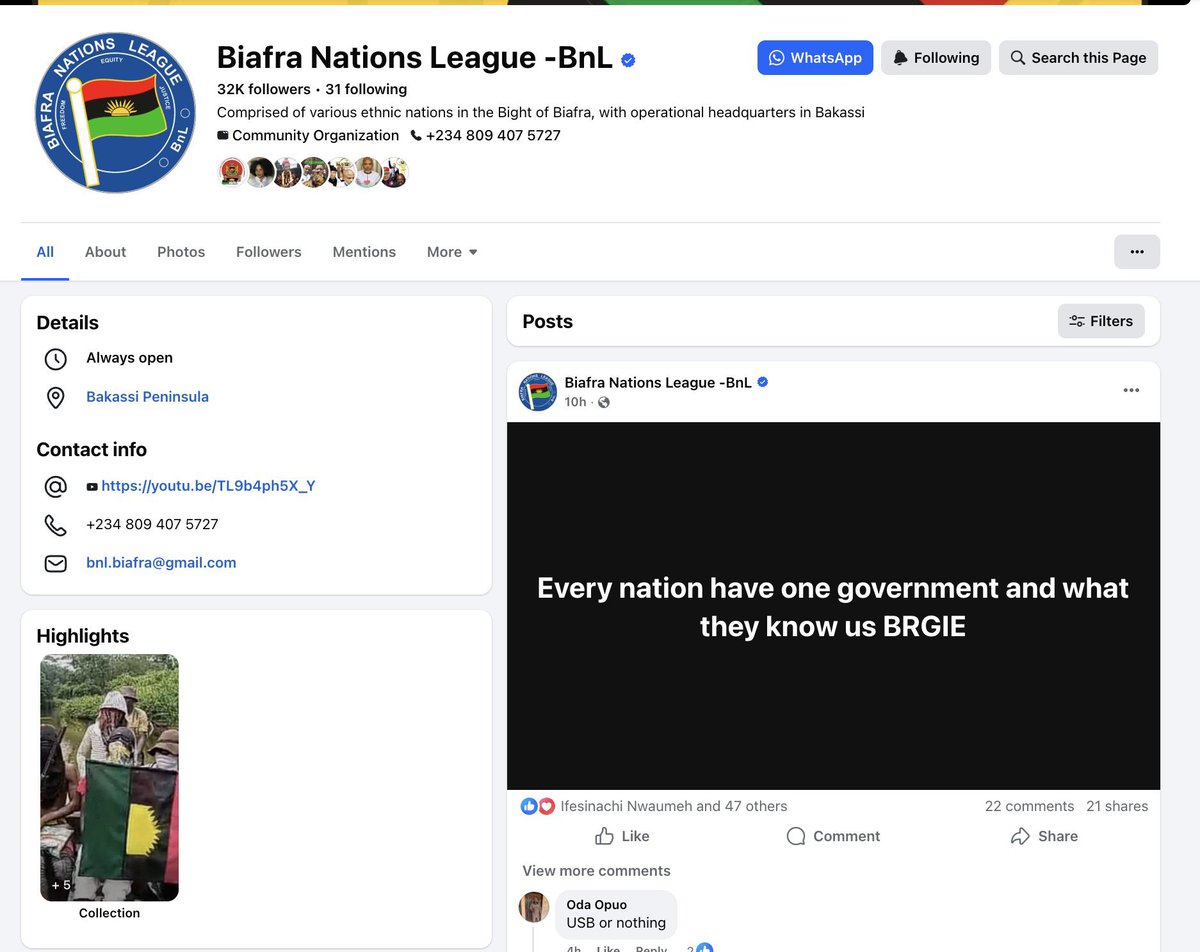Switch to the Followers tab
1200x952 pixels.
coord(268,252)
